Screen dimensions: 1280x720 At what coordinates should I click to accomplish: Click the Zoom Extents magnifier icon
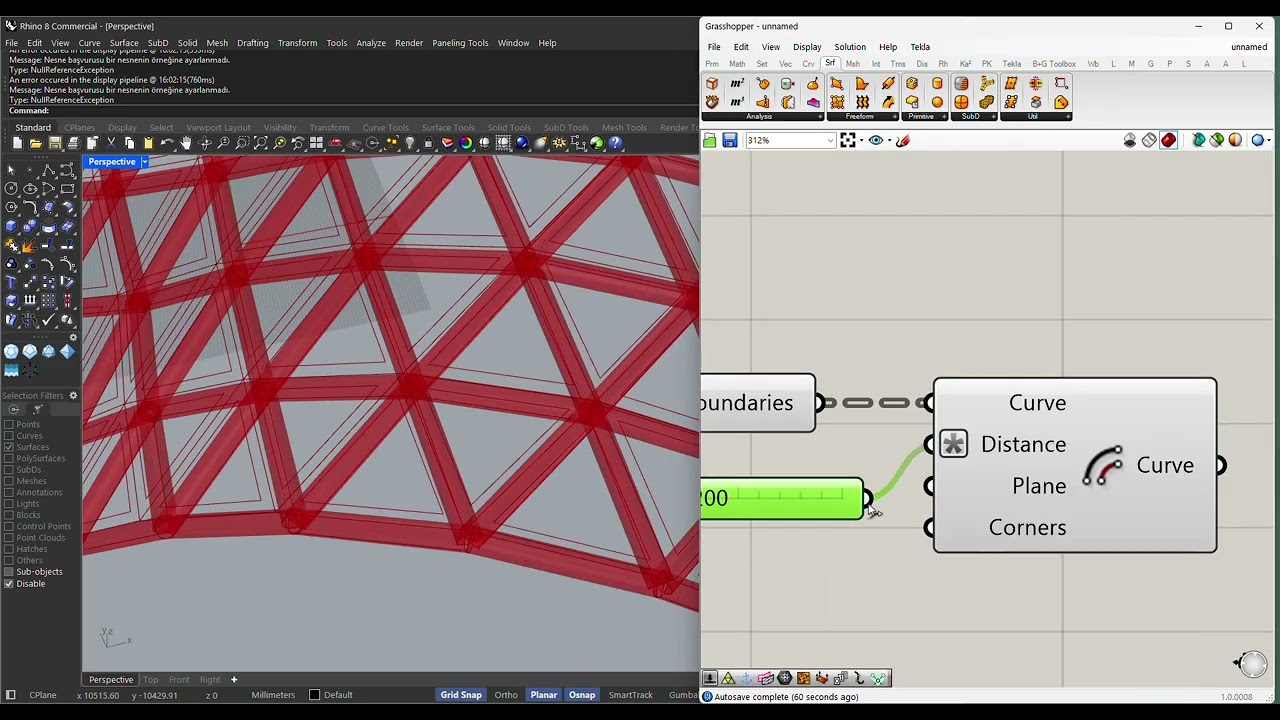coord(260,143)
